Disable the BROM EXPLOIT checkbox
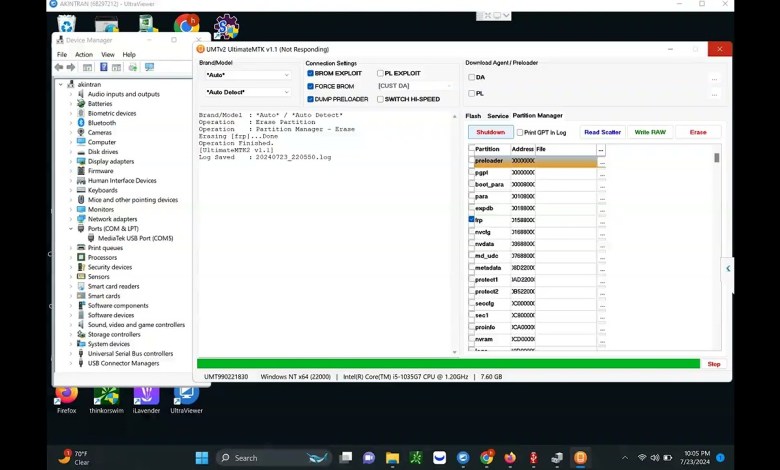The image size is (780, 470). coord(310,73)
